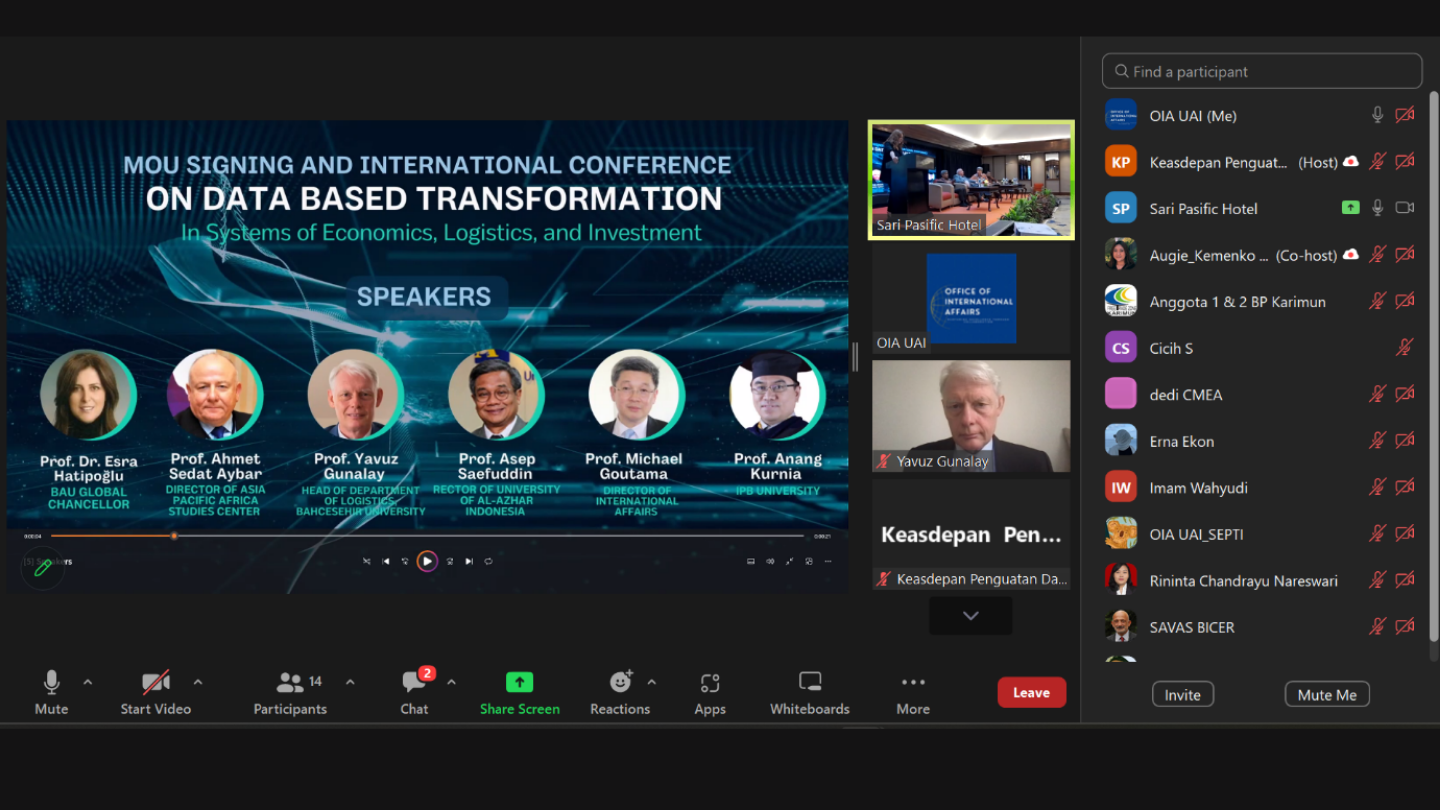Click muted mic icon for Cicih S
Viewport: 1440px width, 810px height.
point(1405,348)
